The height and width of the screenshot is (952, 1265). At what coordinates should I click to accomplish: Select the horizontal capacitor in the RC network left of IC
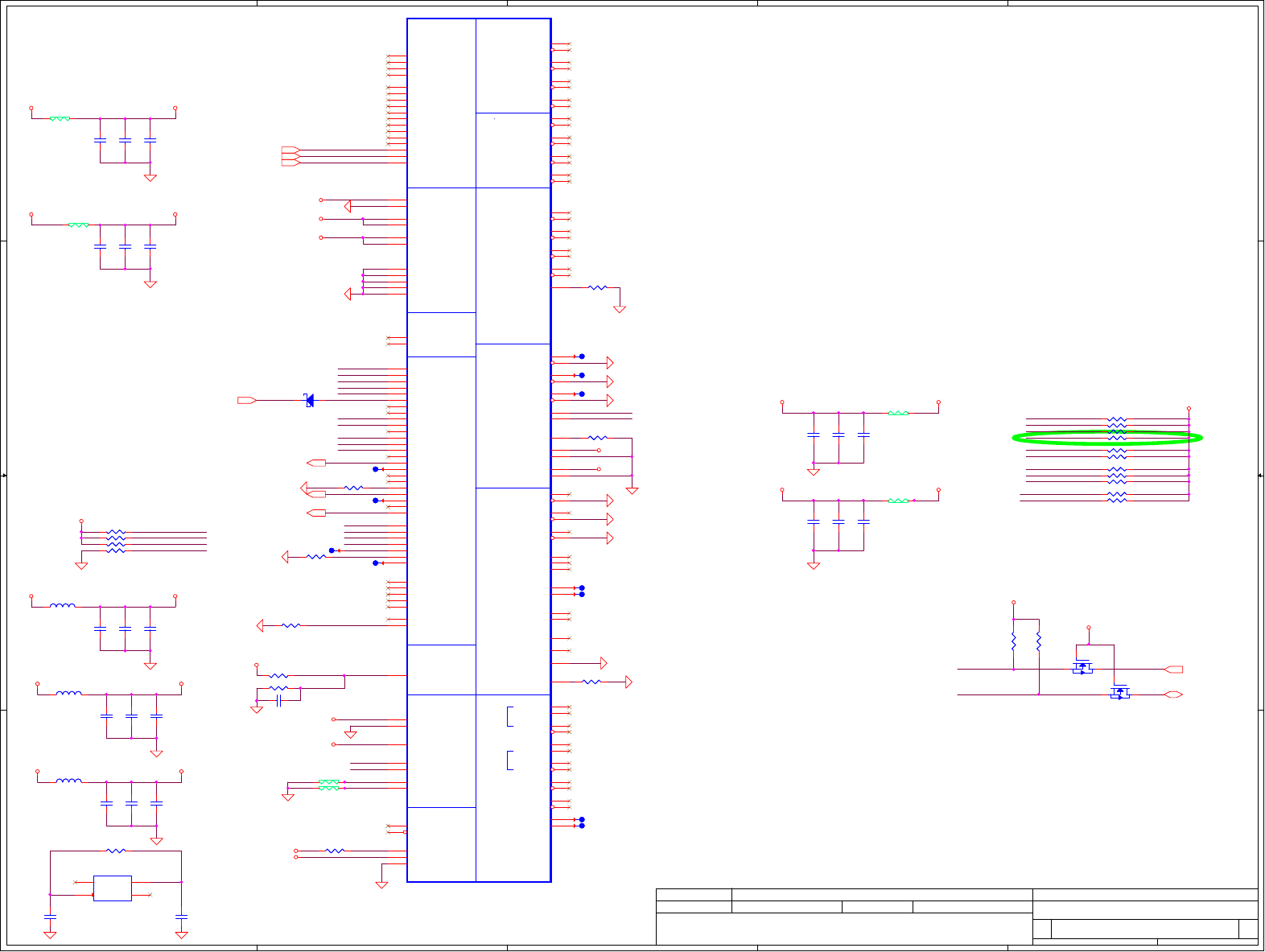click(278, 701)
